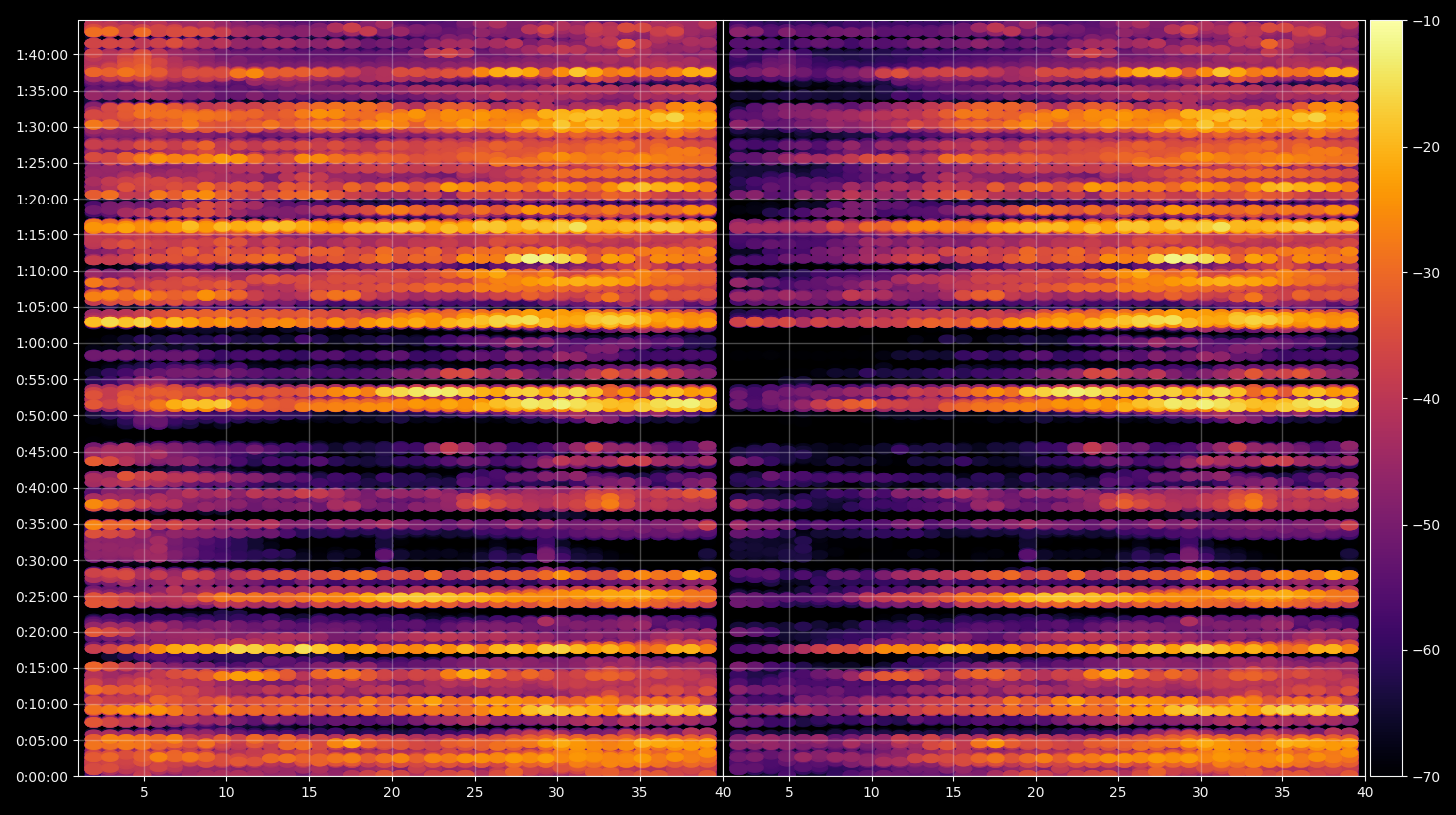
Task: Select the 1:25:00 time axis label
Action: pyautogui.click(x=42, y=163)
